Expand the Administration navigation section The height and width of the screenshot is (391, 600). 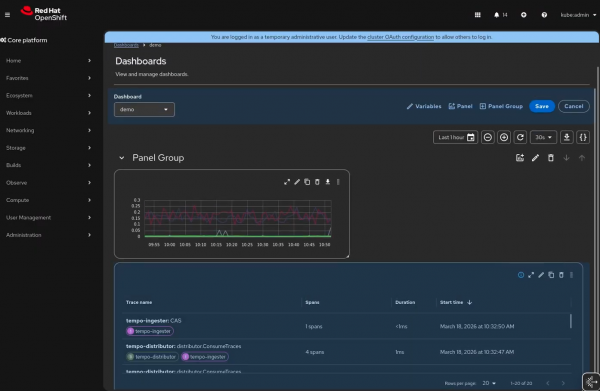click(48, 235)
